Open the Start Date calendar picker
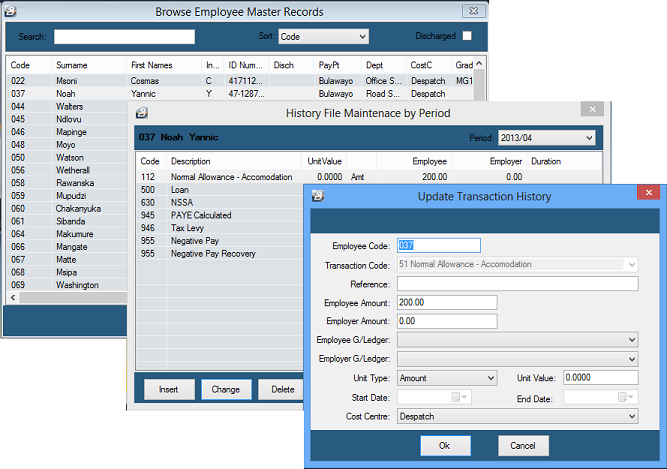The width and height of the screenshot is (667, 469). click(459, 397)
